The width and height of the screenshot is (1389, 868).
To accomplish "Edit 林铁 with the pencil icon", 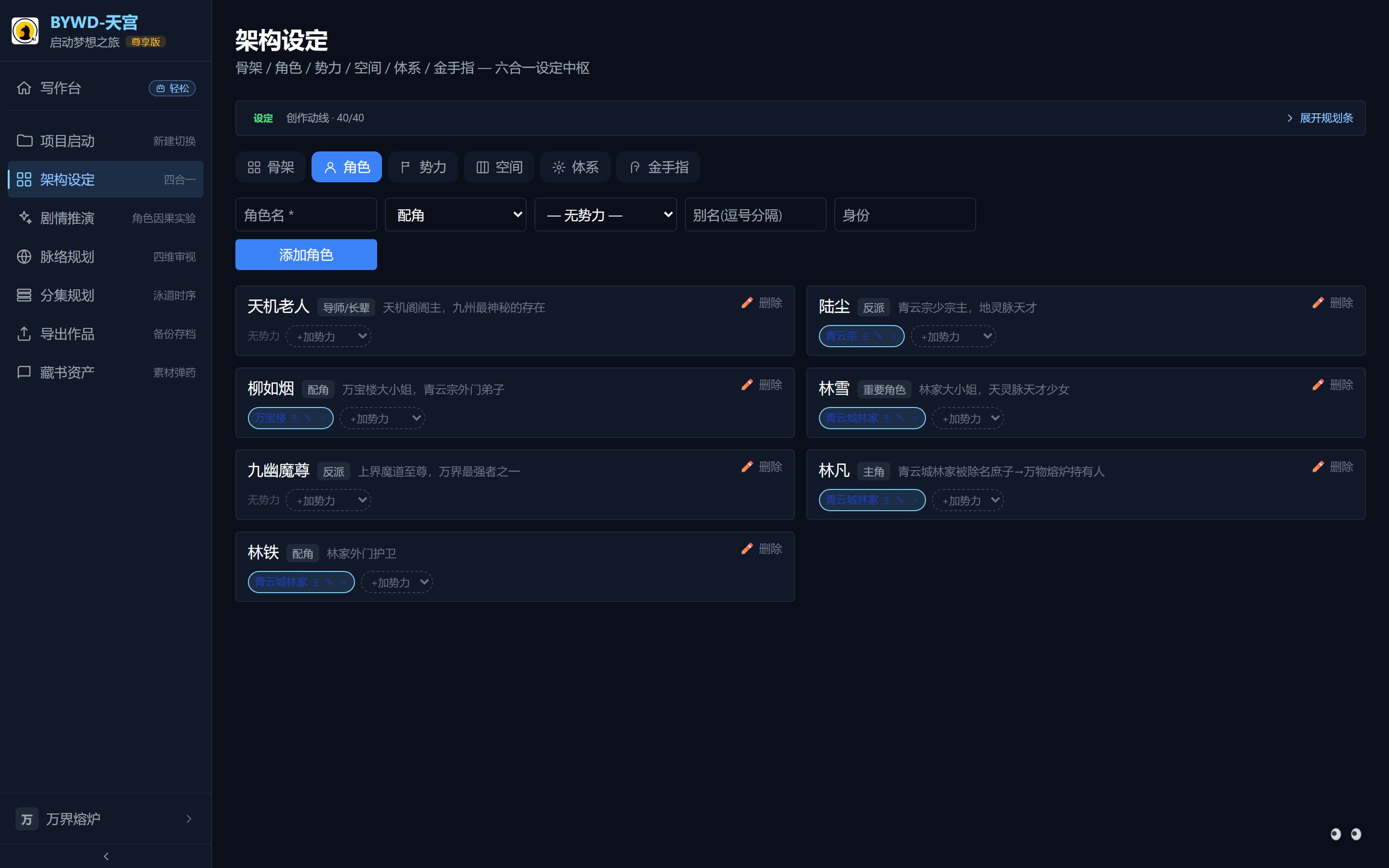I will point(747,549).
